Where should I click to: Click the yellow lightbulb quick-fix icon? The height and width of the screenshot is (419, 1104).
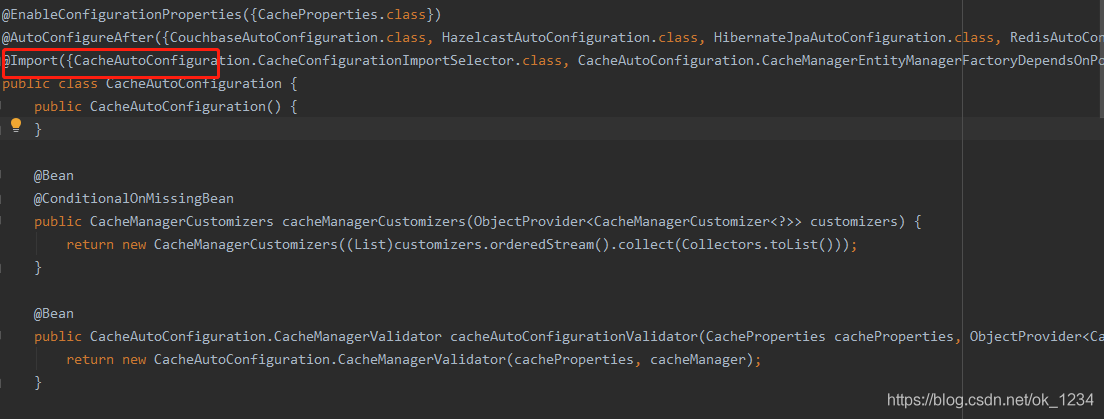(x=15, y=125)
